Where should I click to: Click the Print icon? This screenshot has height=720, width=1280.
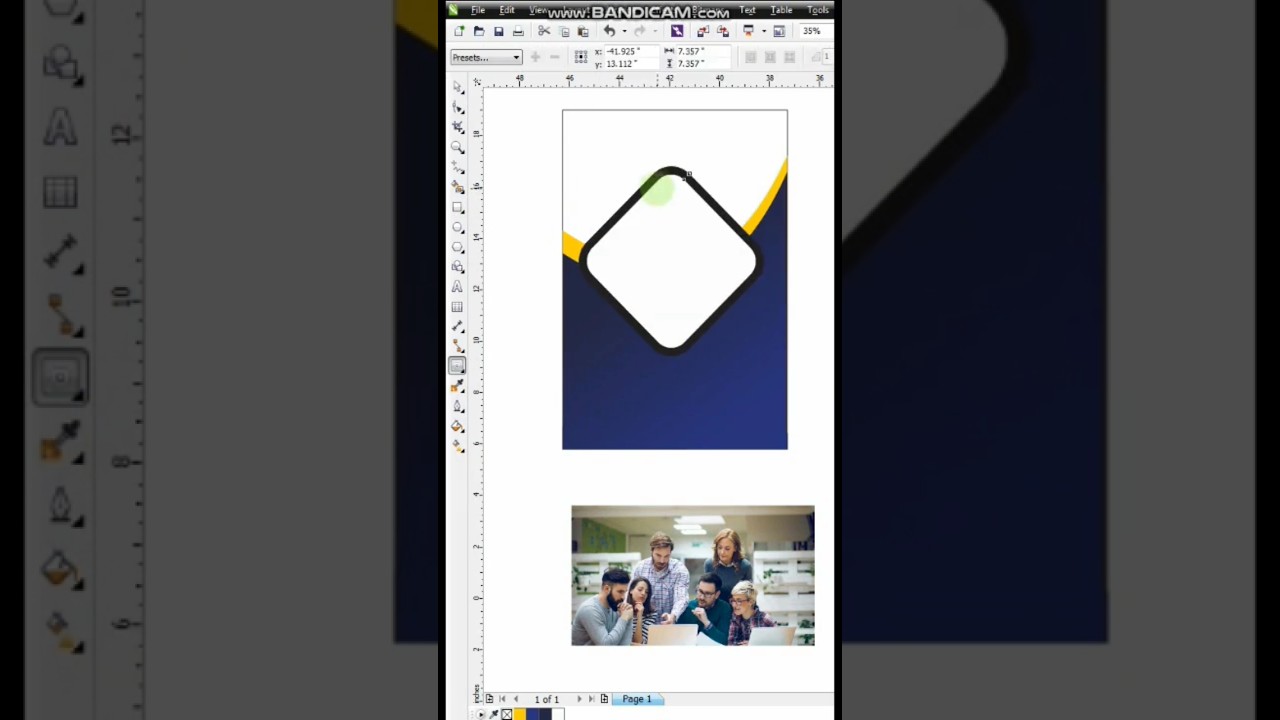(518, 32)
